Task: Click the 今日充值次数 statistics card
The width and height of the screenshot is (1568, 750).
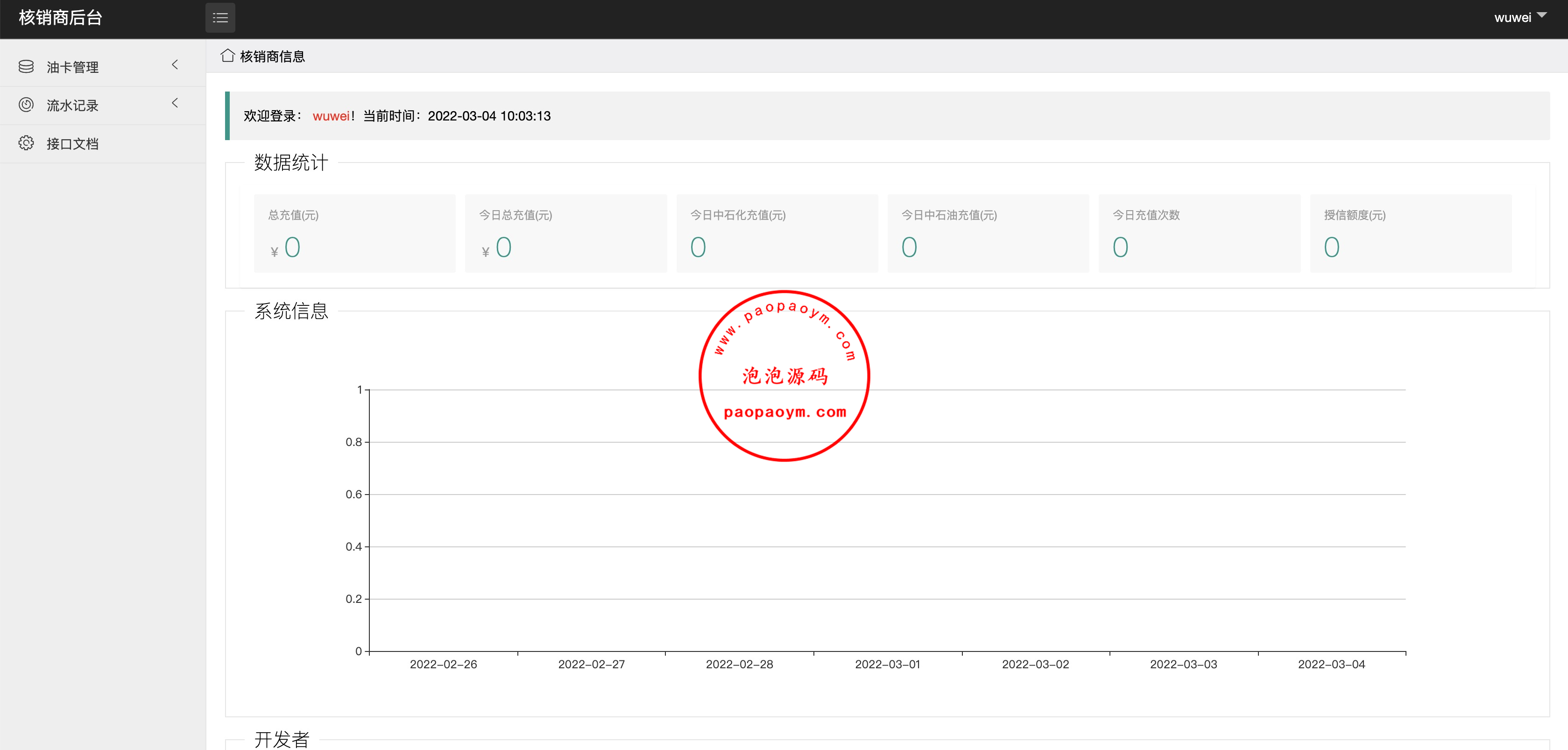Action: pos(1199,233)
